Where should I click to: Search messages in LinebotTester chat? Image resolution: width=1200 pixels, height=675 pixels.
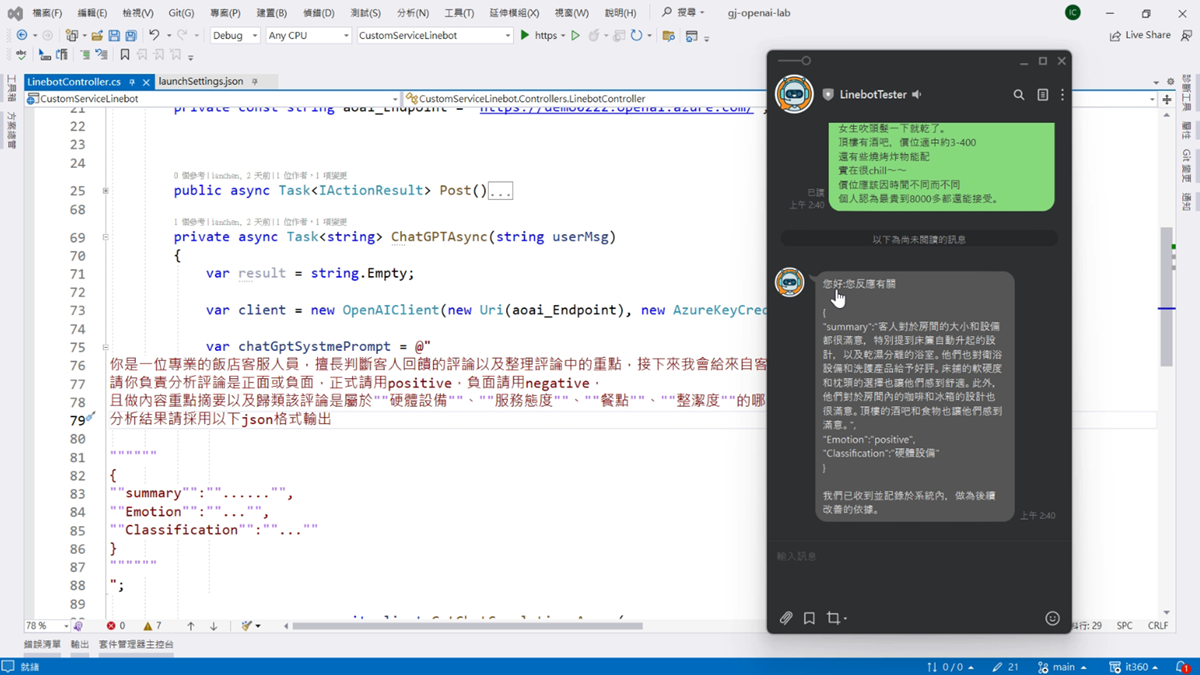point(1018,95)
